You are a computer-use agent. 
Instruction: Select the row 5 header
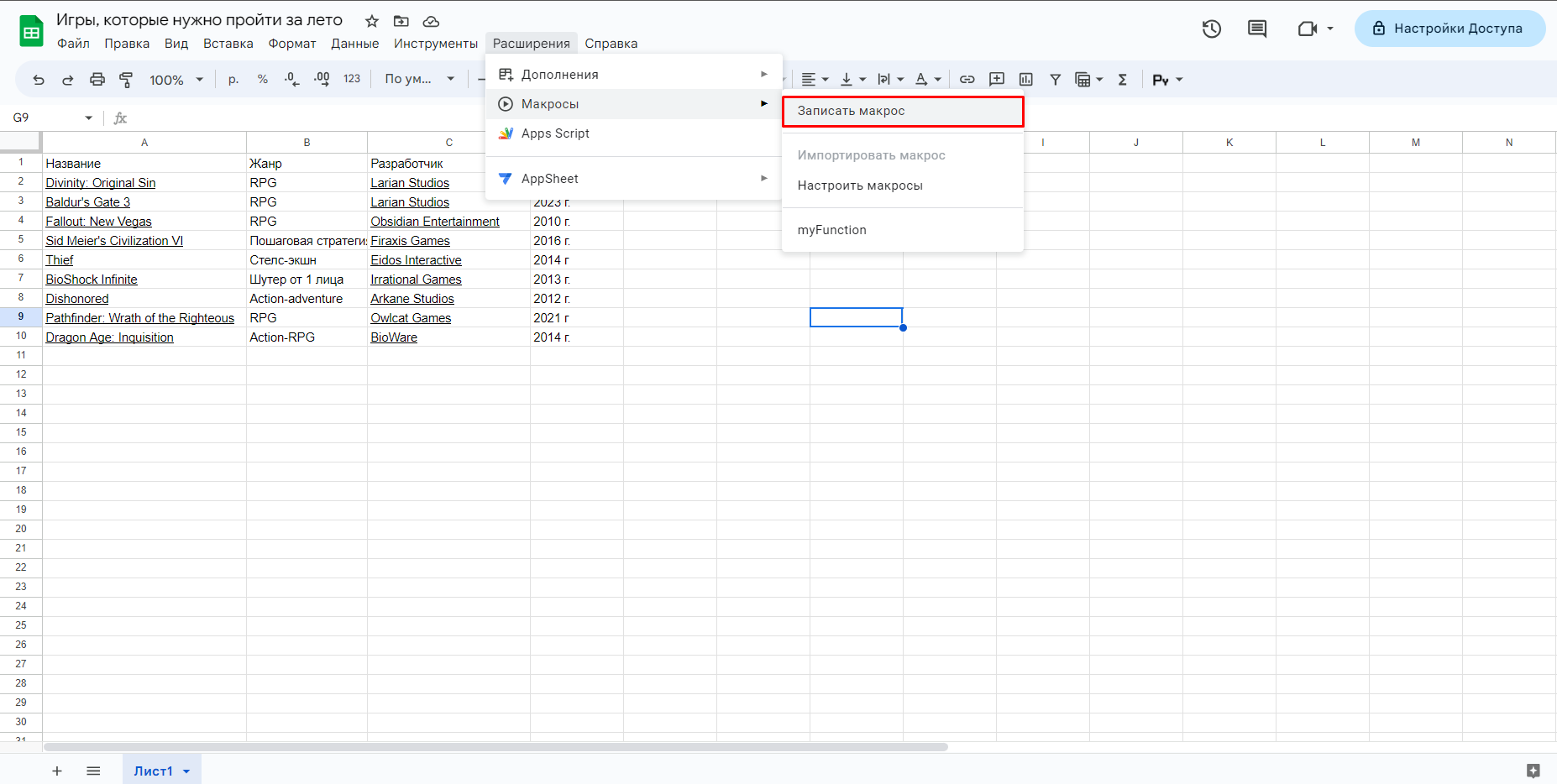tap(21, 240)
